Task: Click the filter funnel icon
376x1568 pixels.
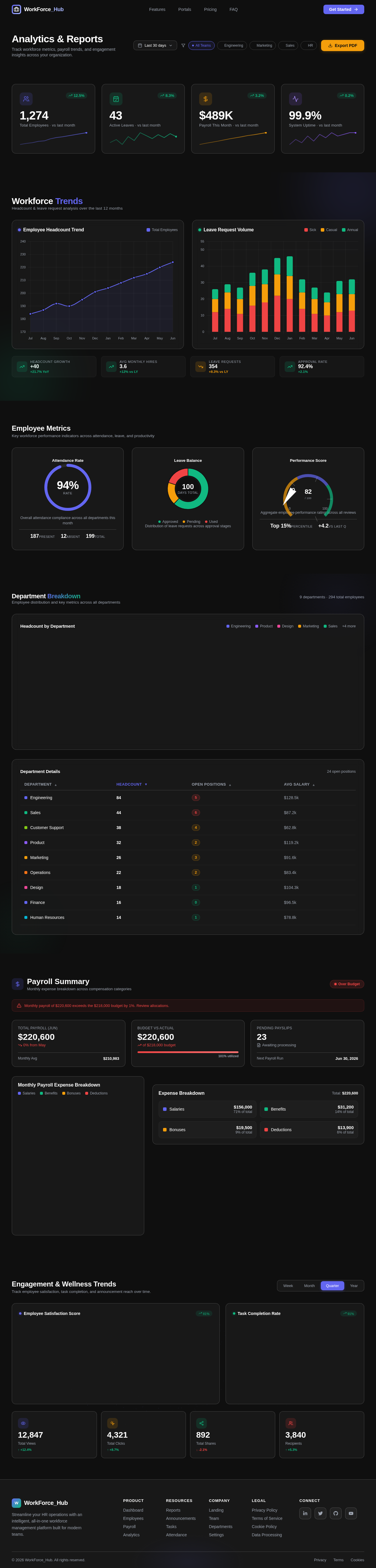Action: pyautogui.click(x=183, y=46)
